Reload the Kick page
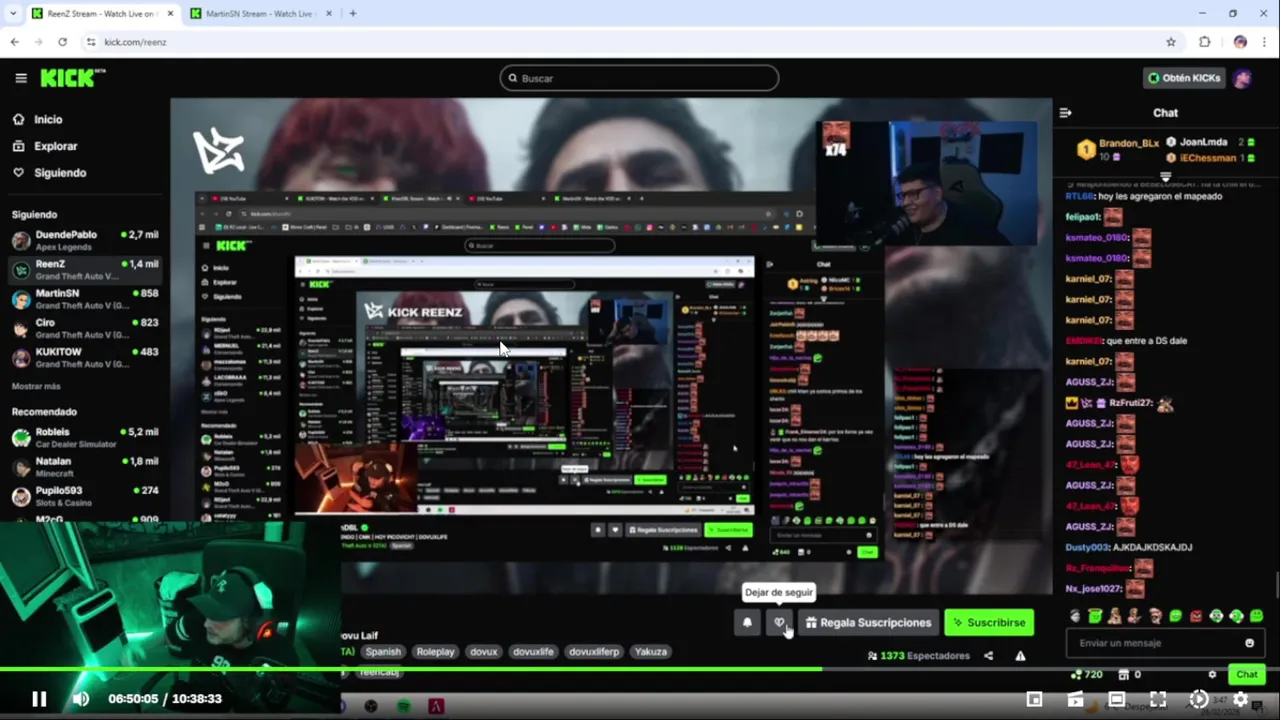 (62, 42)
